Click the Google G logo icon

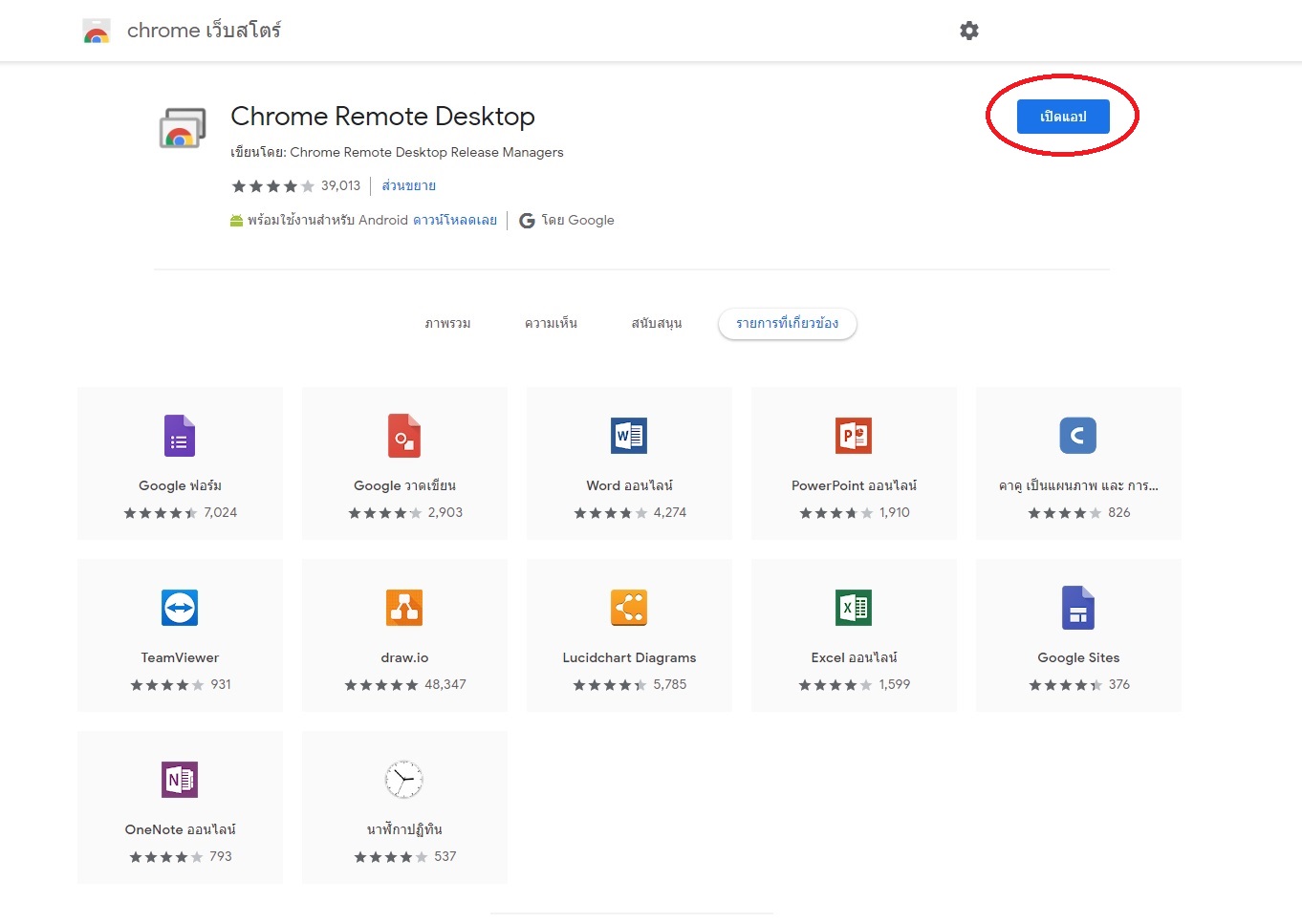[x=527, y=221]
